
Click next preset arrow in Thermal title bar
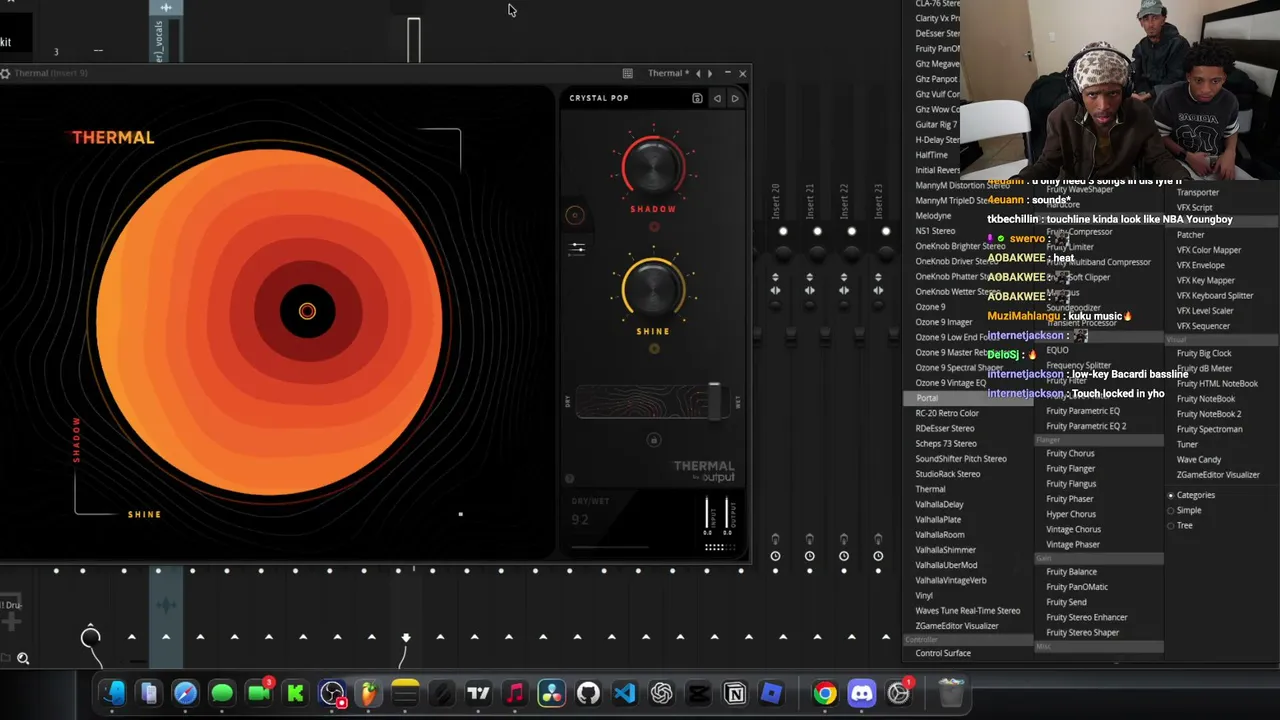pos(710,73)
